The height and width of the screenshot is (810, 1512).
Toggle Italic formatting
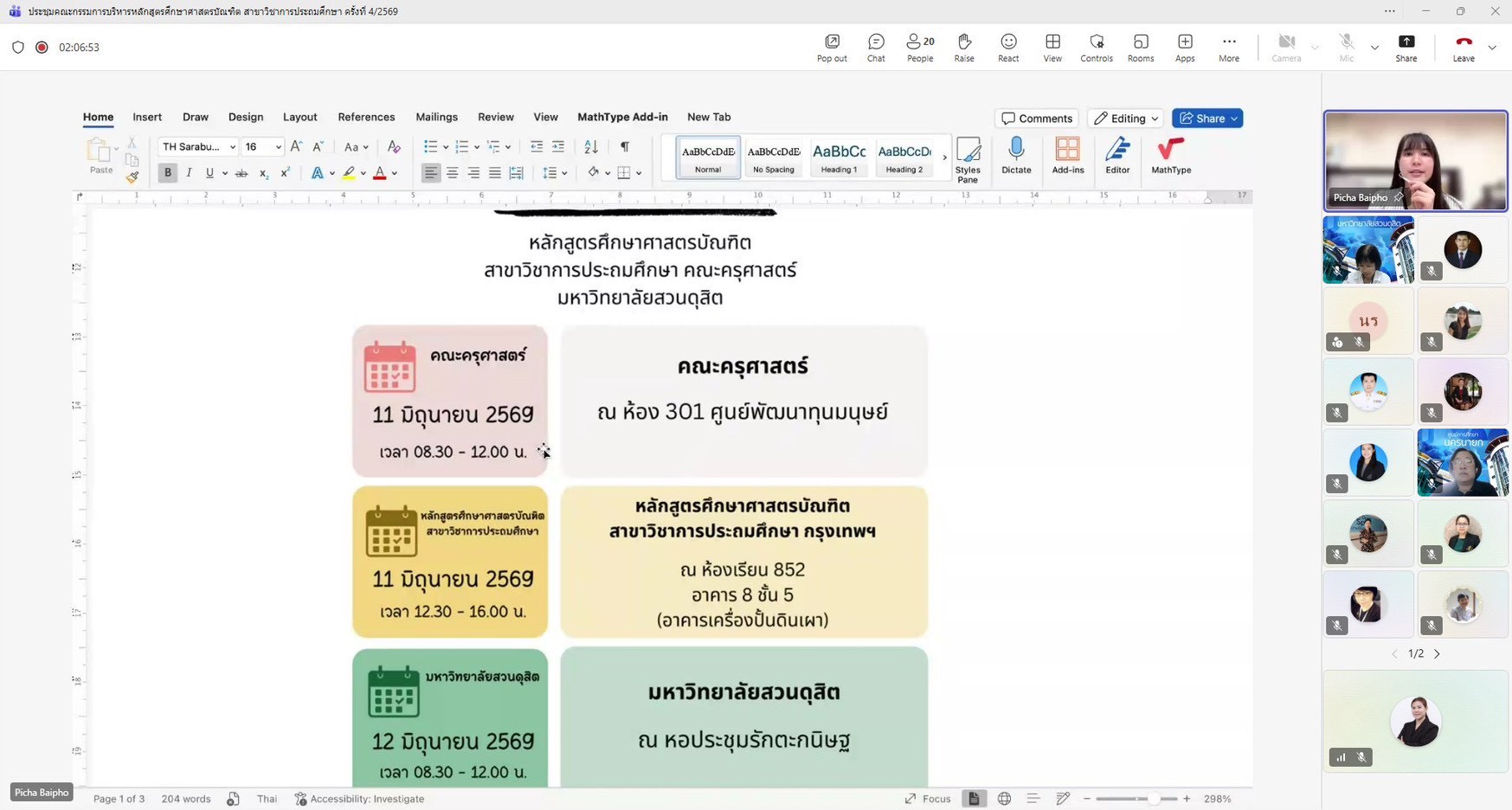(189, 173)
